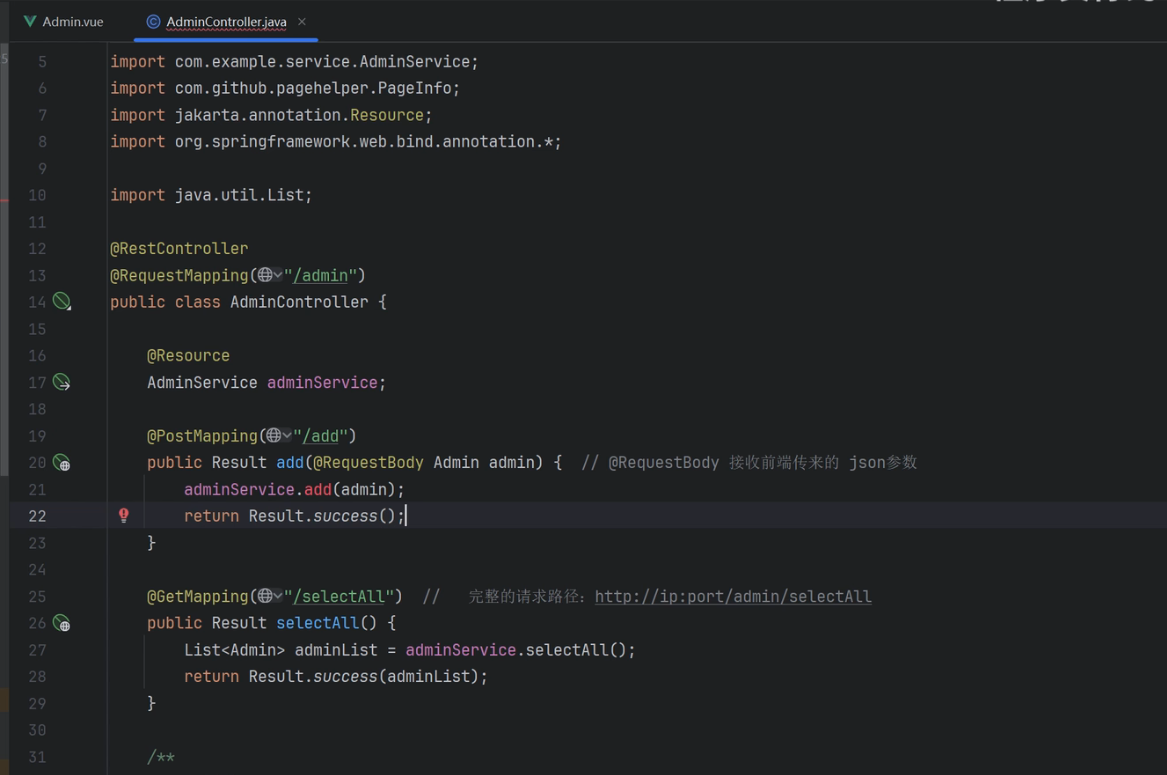
Task: Click the globe URL icon in GetMapping annotation
Action: [x=264, y=596]
